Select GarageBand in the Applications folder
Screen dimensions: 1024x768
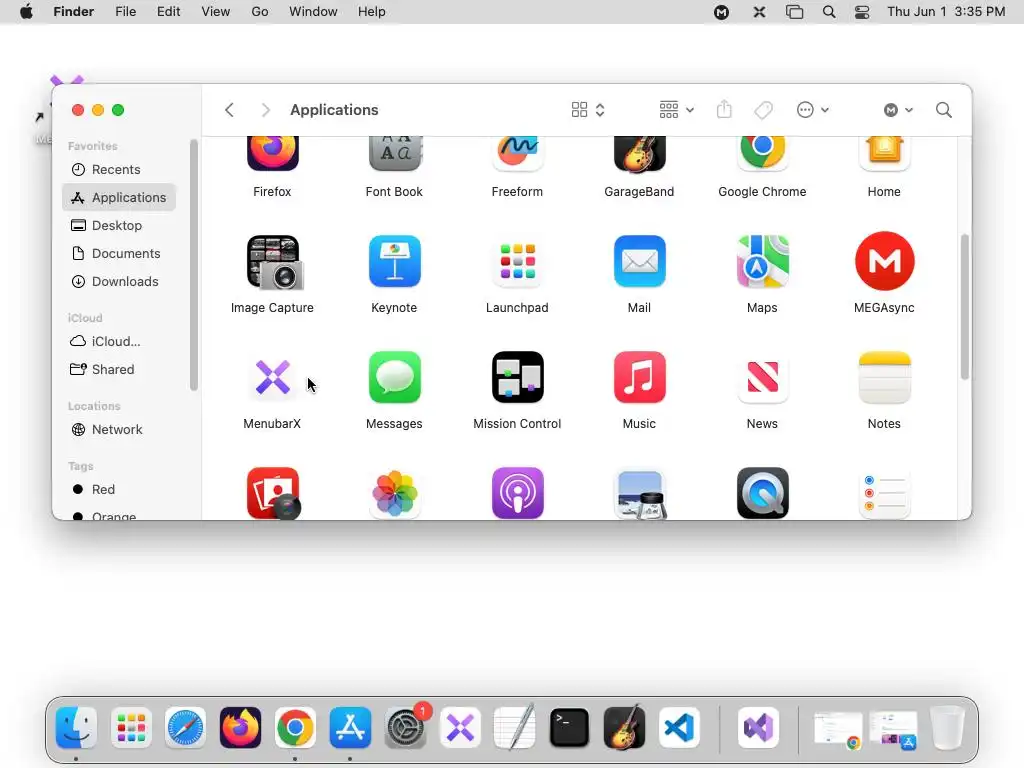coord(639,153)
